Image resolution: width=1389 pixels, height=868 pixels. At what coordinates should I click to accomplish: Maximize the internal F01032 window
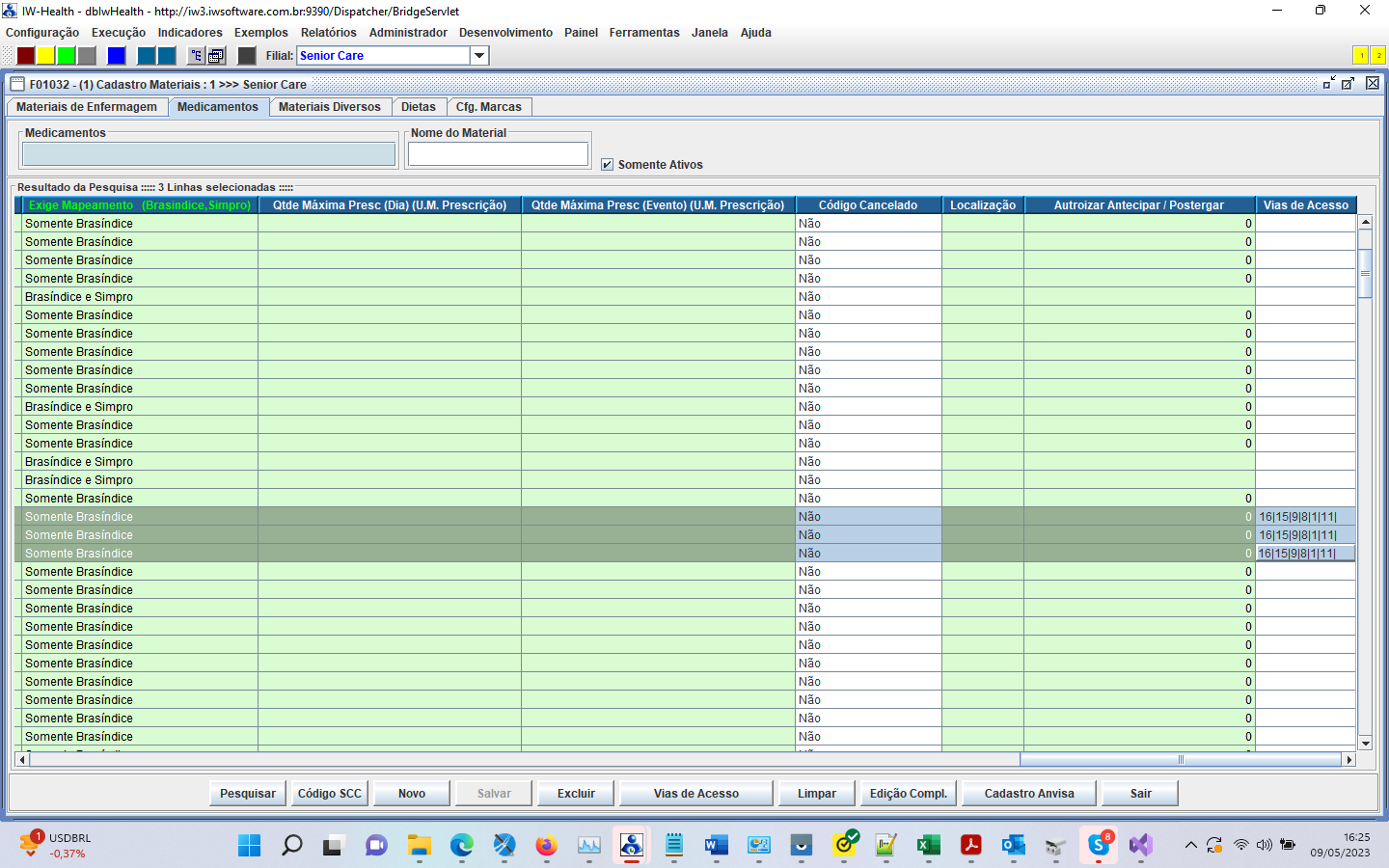tap(1348, 84)
